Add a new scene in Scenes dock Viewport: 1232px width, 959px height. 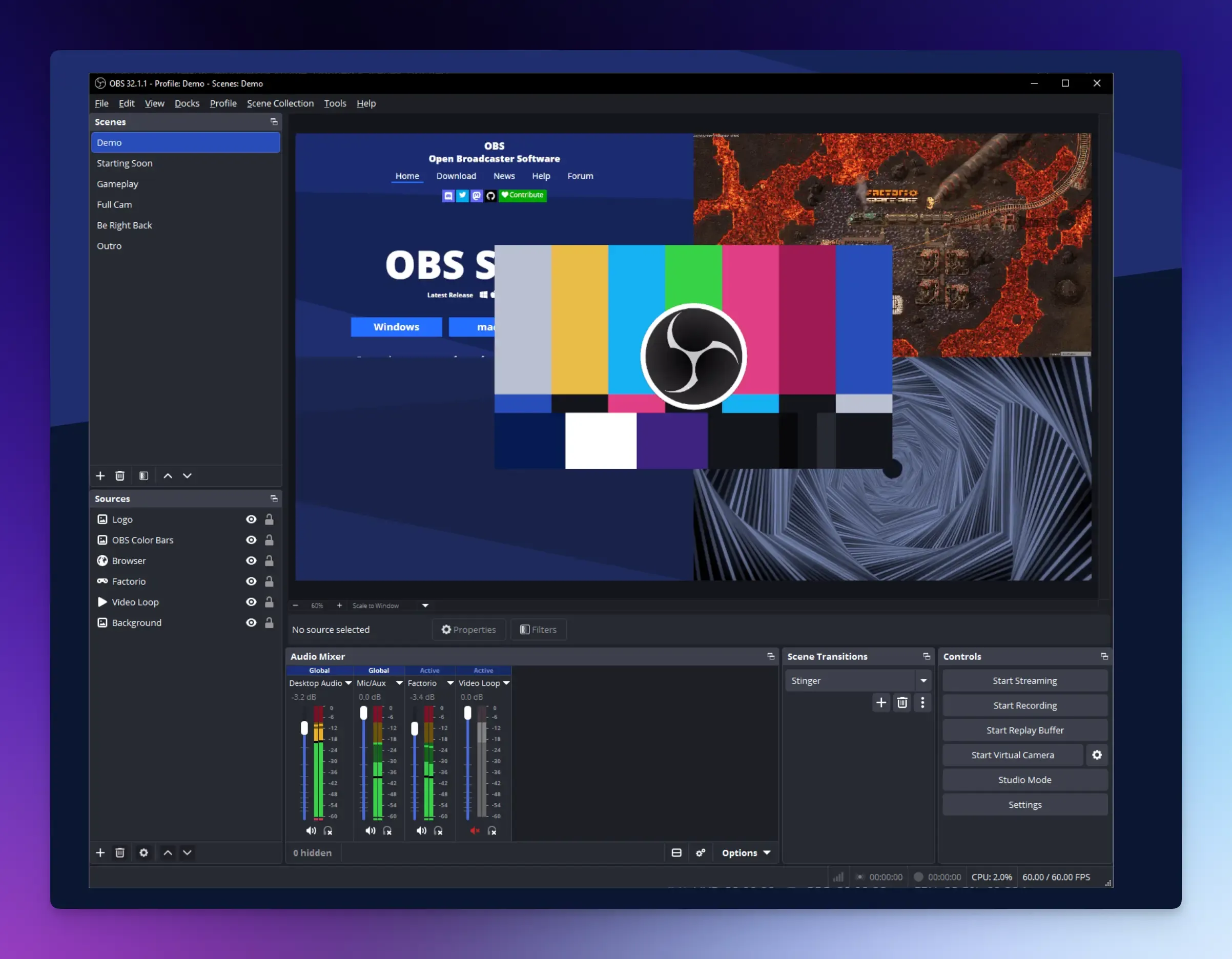(100, 476)
